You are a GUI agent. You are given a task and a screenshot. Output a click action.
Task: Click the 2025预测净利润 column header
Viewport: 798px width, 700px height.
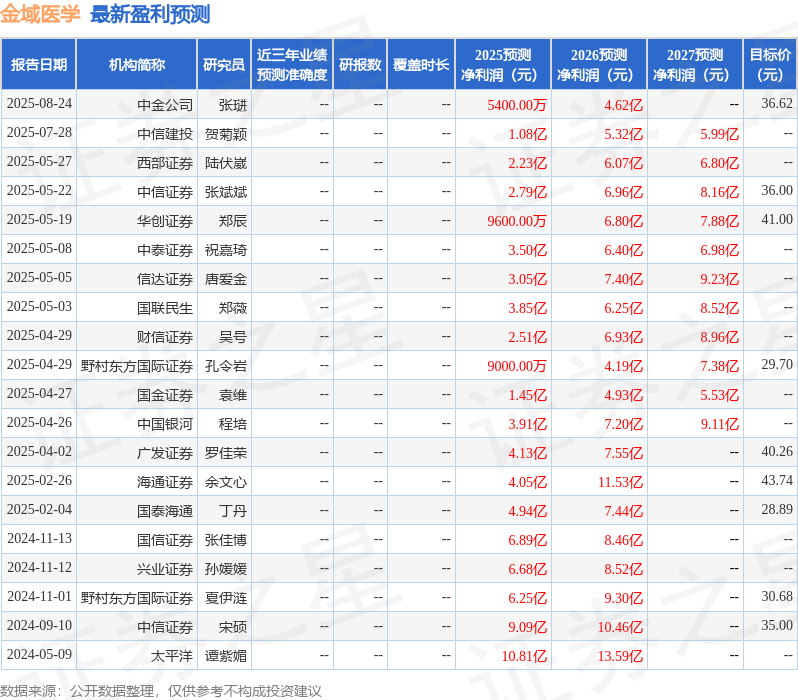[503, 65]
